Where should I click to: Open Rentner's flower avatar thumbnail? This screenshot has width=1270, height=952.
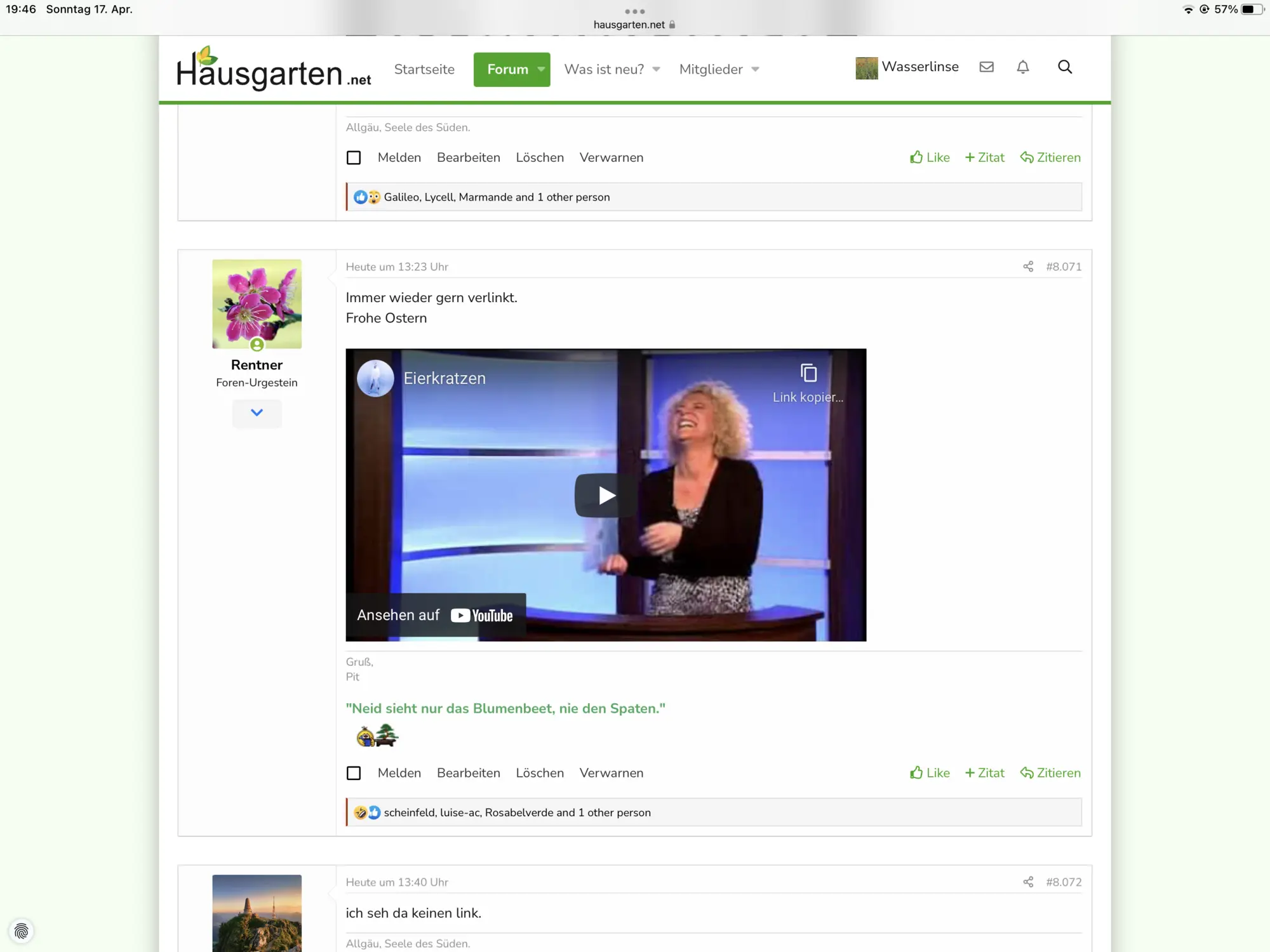(x=257, y=303)
